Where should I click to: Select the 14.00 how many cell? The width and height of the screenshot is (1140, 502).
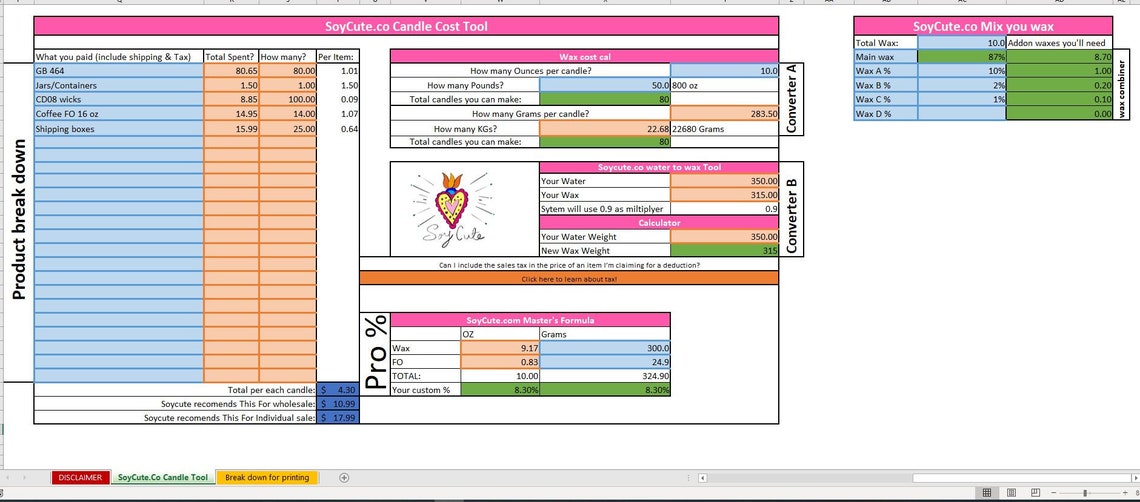pos(288,113)
